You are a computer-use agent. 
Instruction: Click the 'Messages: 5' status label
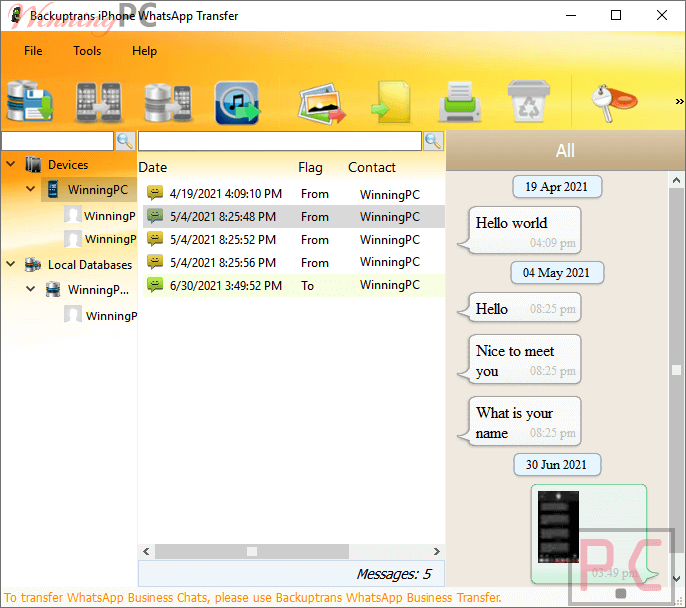394,574
